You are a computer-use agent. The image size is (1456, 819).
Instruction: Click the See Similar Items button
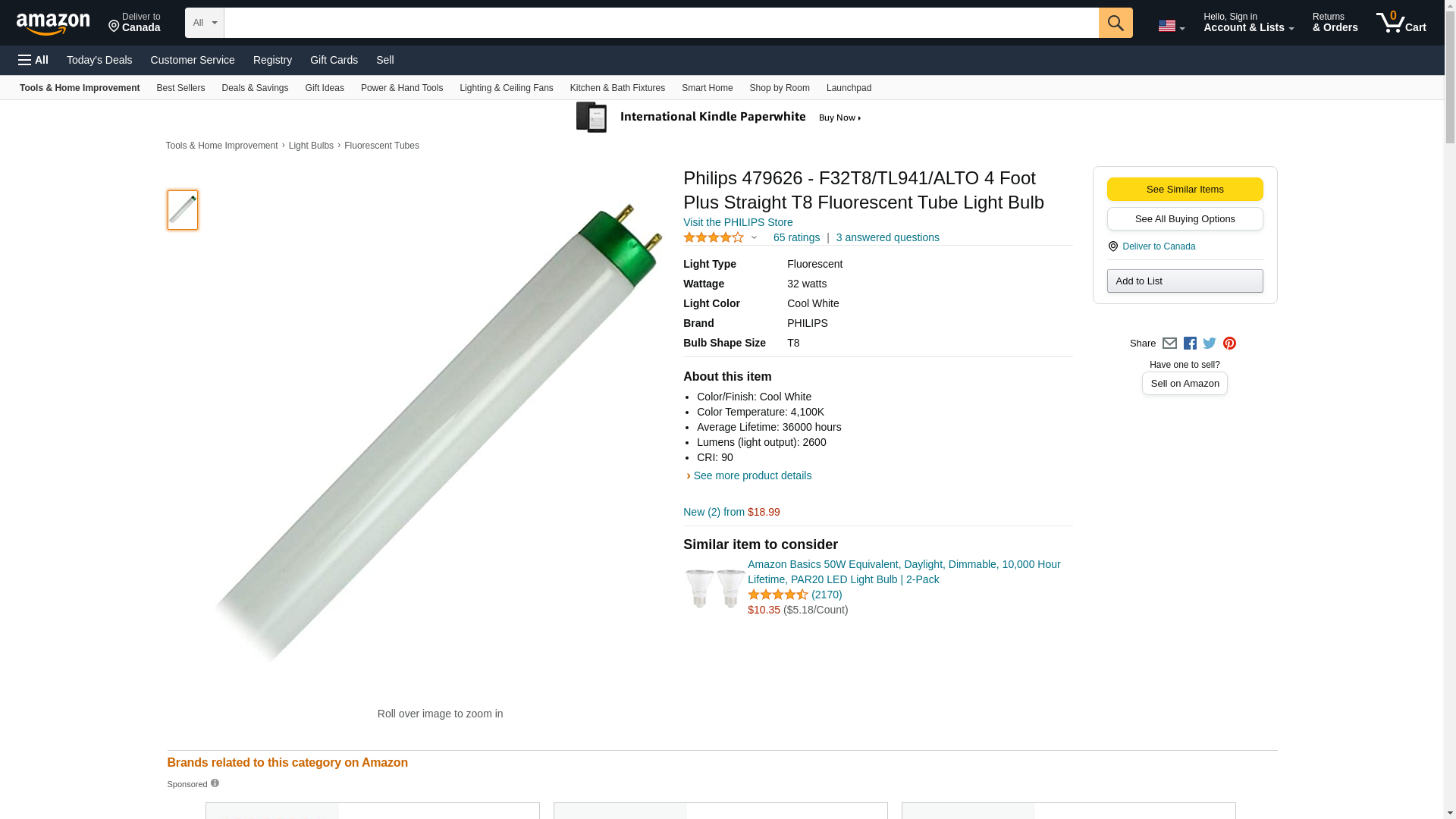(x=1185, y=190)
